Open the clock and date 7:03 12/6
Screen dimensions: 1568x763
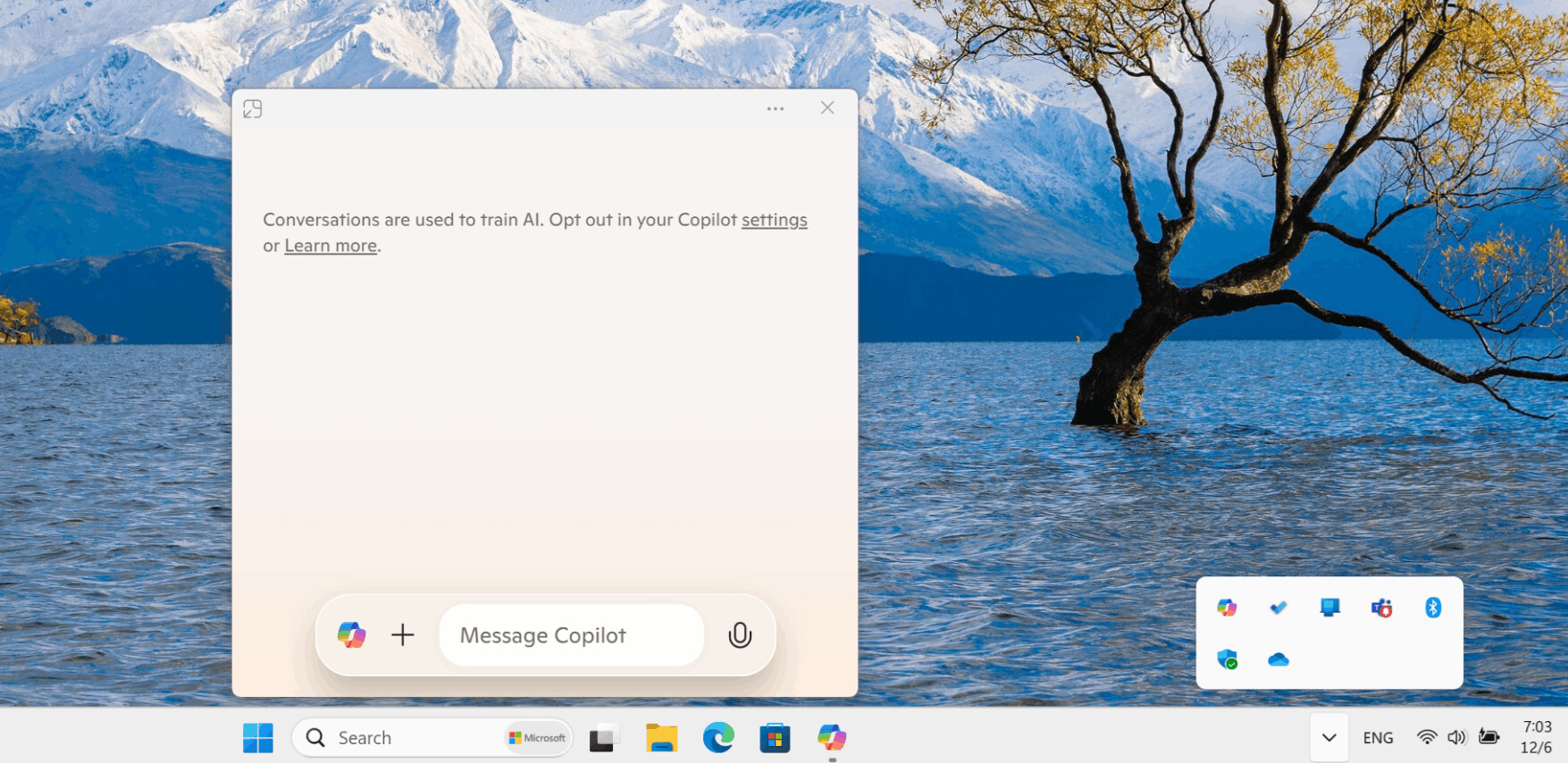click(1537, 737)
